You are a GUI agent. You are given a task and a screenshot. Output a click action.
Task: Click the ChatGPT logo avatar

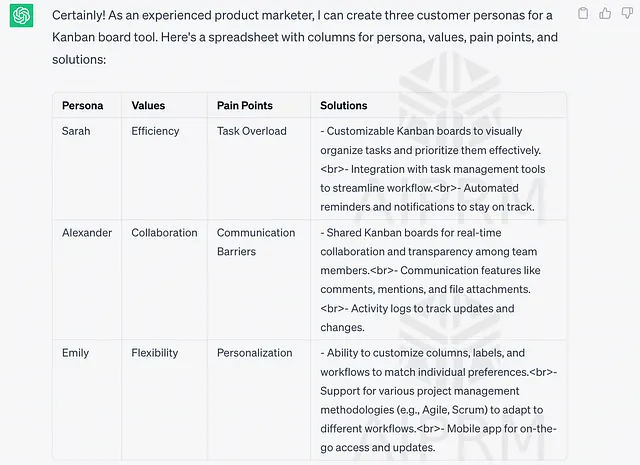21,16
